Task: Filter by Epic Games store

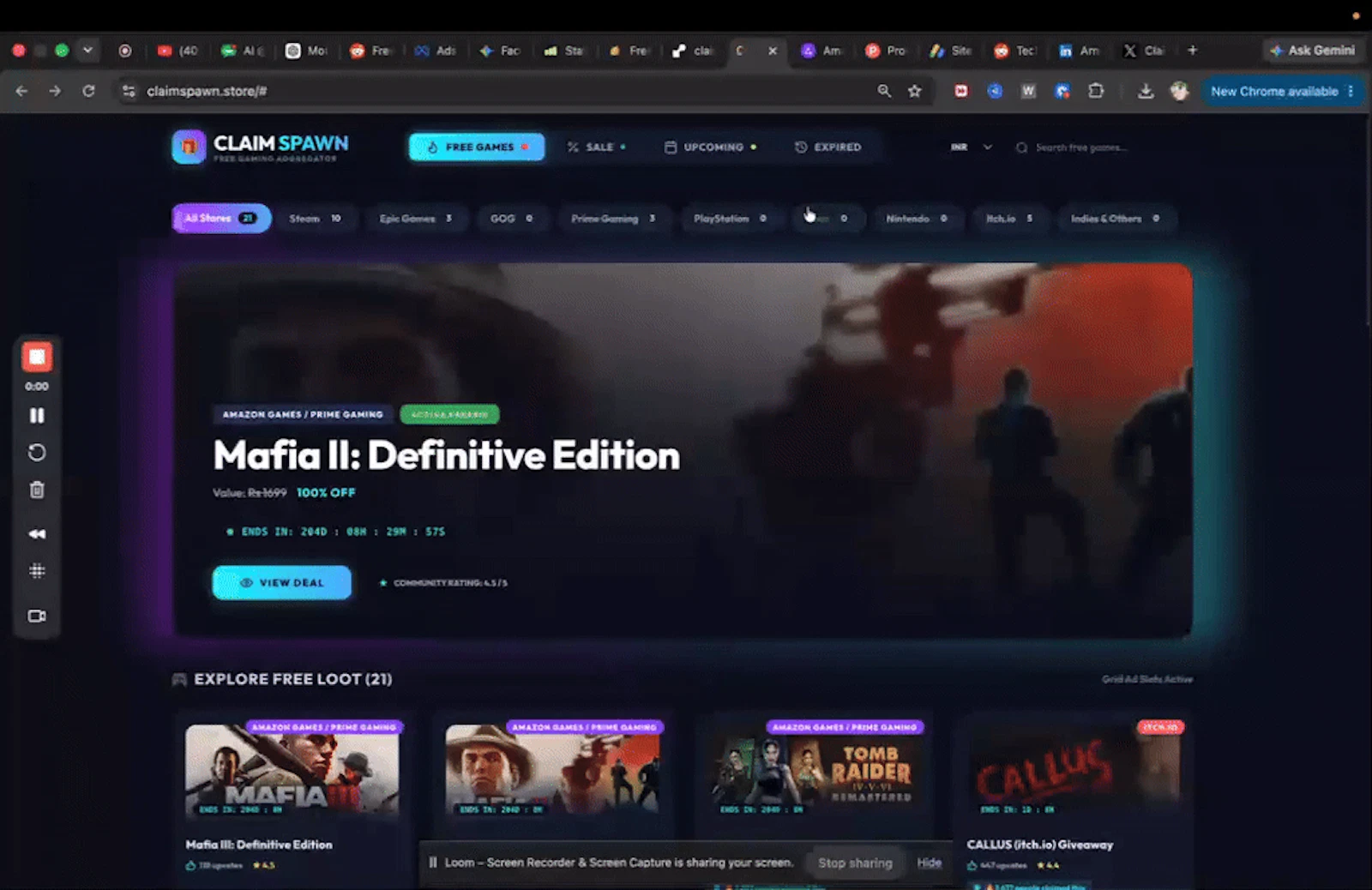Action: coord(416,219)
